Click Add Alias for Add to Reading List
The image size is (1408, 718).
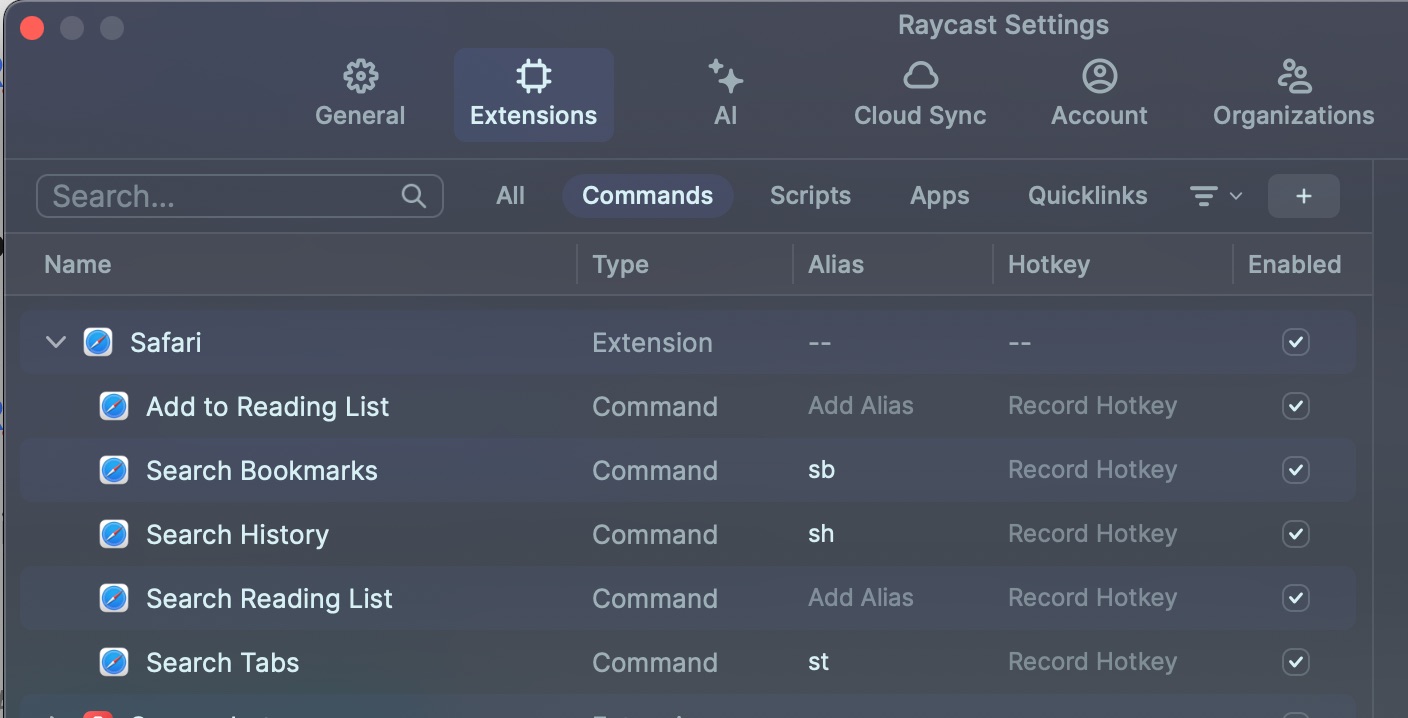(860, 406)
